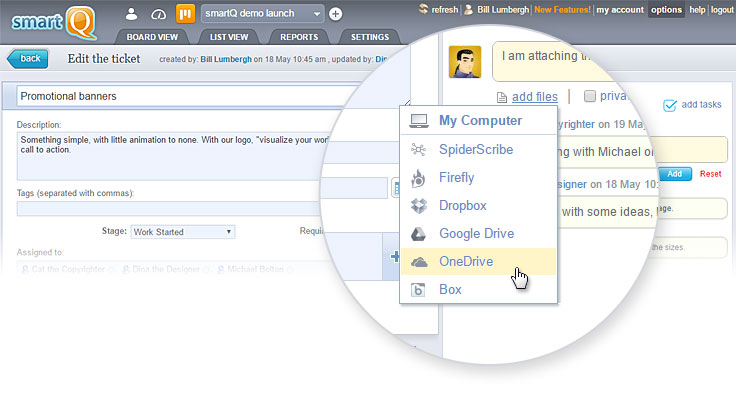Choose Google Drive from the upload menu

(479, 234)
